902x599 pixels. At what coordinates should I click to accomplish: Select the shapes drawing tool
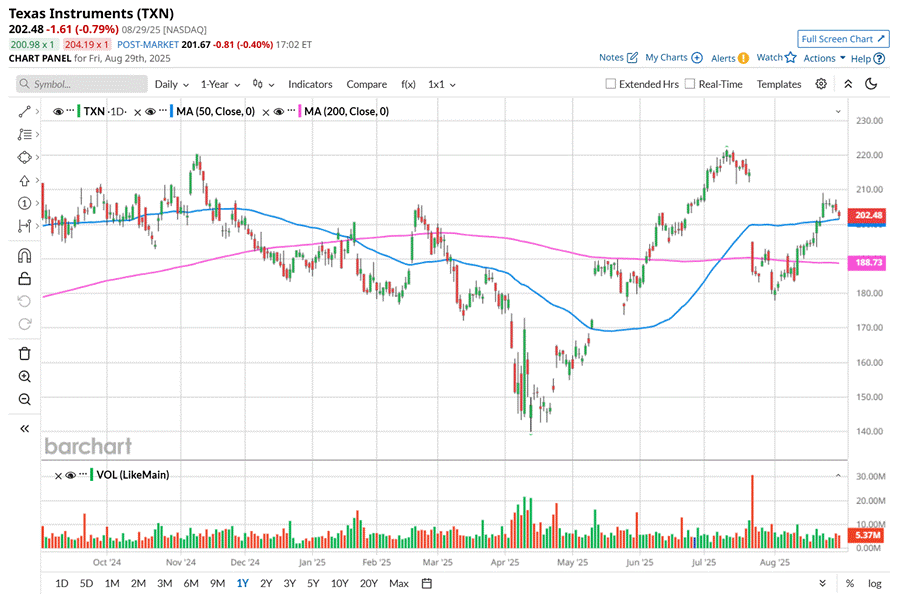click(24, 157)
